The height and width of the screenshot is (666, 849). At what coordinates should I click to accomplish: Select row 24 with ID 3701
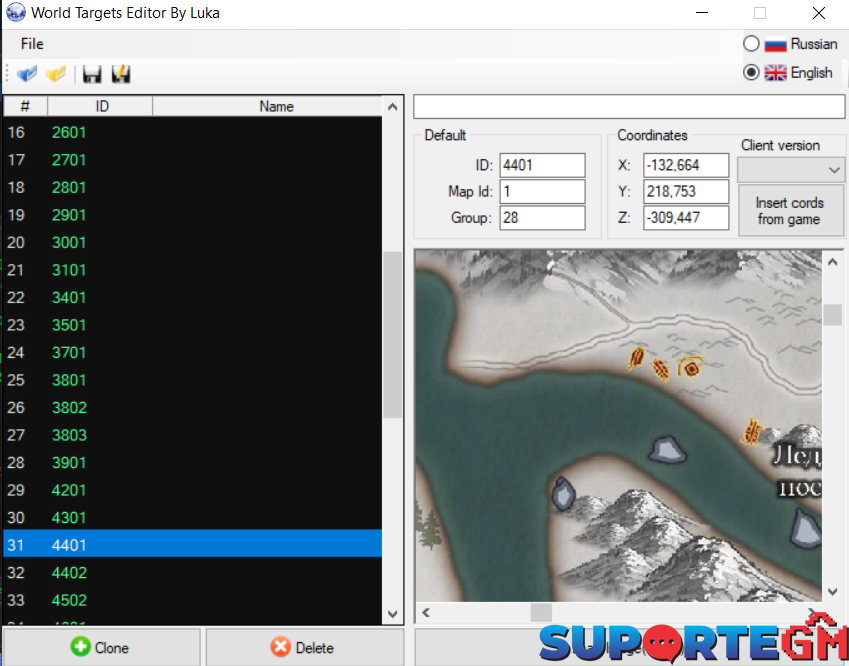coord(193,352)
